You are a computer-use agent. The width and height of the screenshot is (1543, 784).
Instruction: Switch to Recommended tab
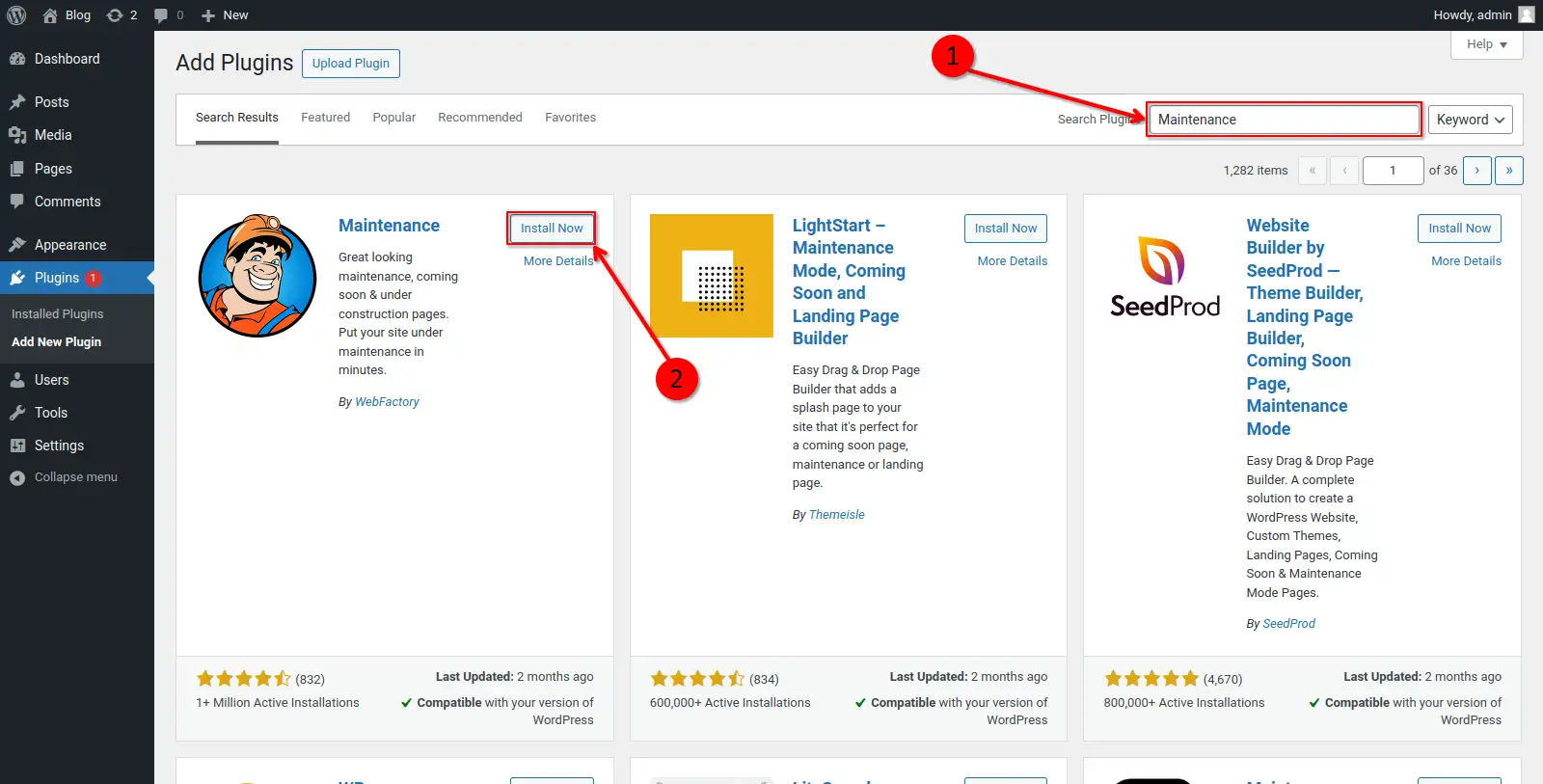(480, 118)
